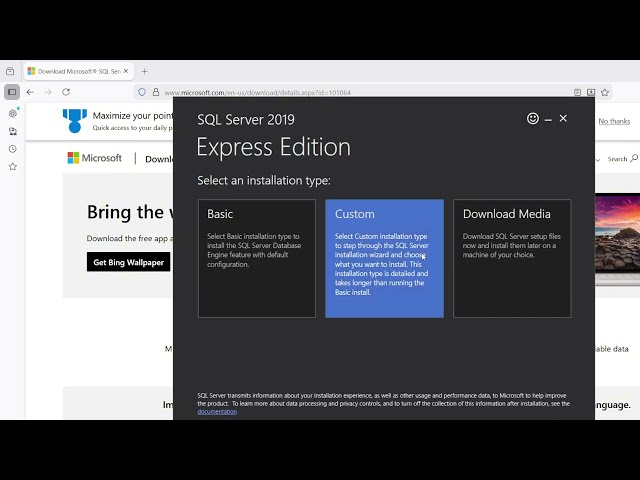The height and width of the screenshot is (480, 640).
Task: Click the save page icon in address bar
Action: [x=591, y=92]
